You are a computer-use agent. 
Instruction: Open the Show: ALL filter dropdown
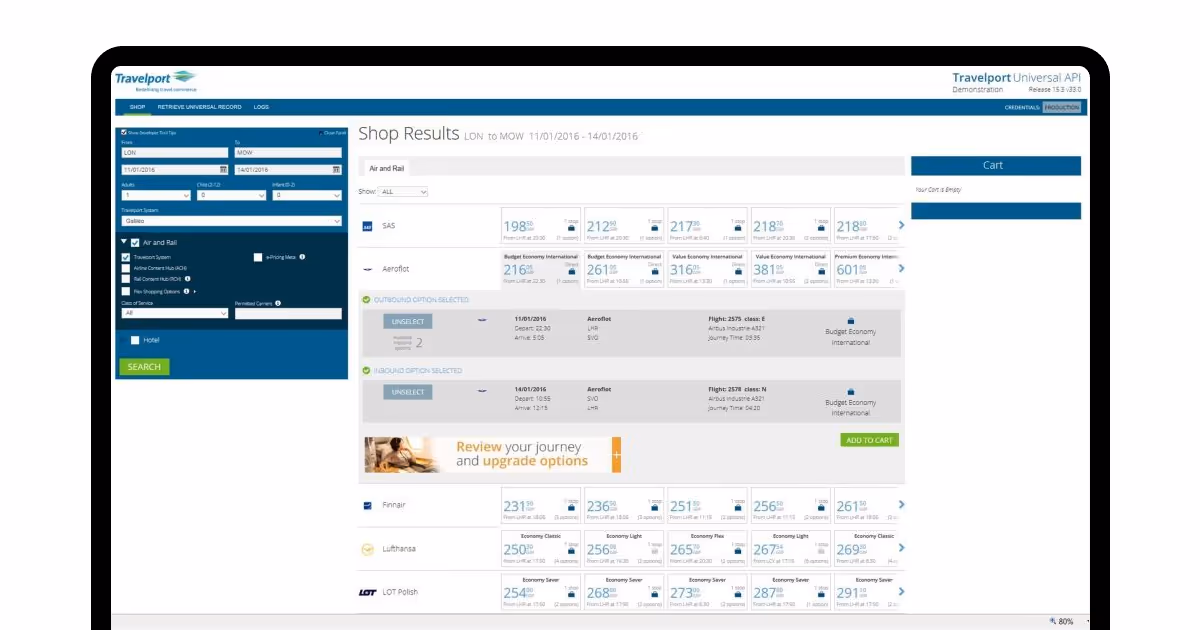point(404,192)
